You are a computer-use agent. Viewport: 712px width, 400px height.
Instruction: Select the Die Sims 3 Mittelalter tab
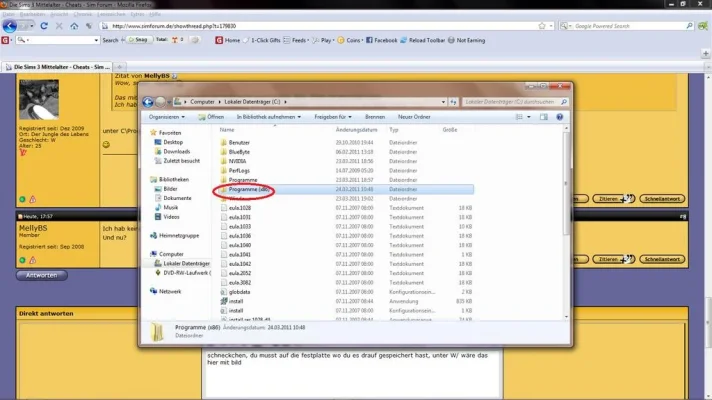click(x=57, y=67)
